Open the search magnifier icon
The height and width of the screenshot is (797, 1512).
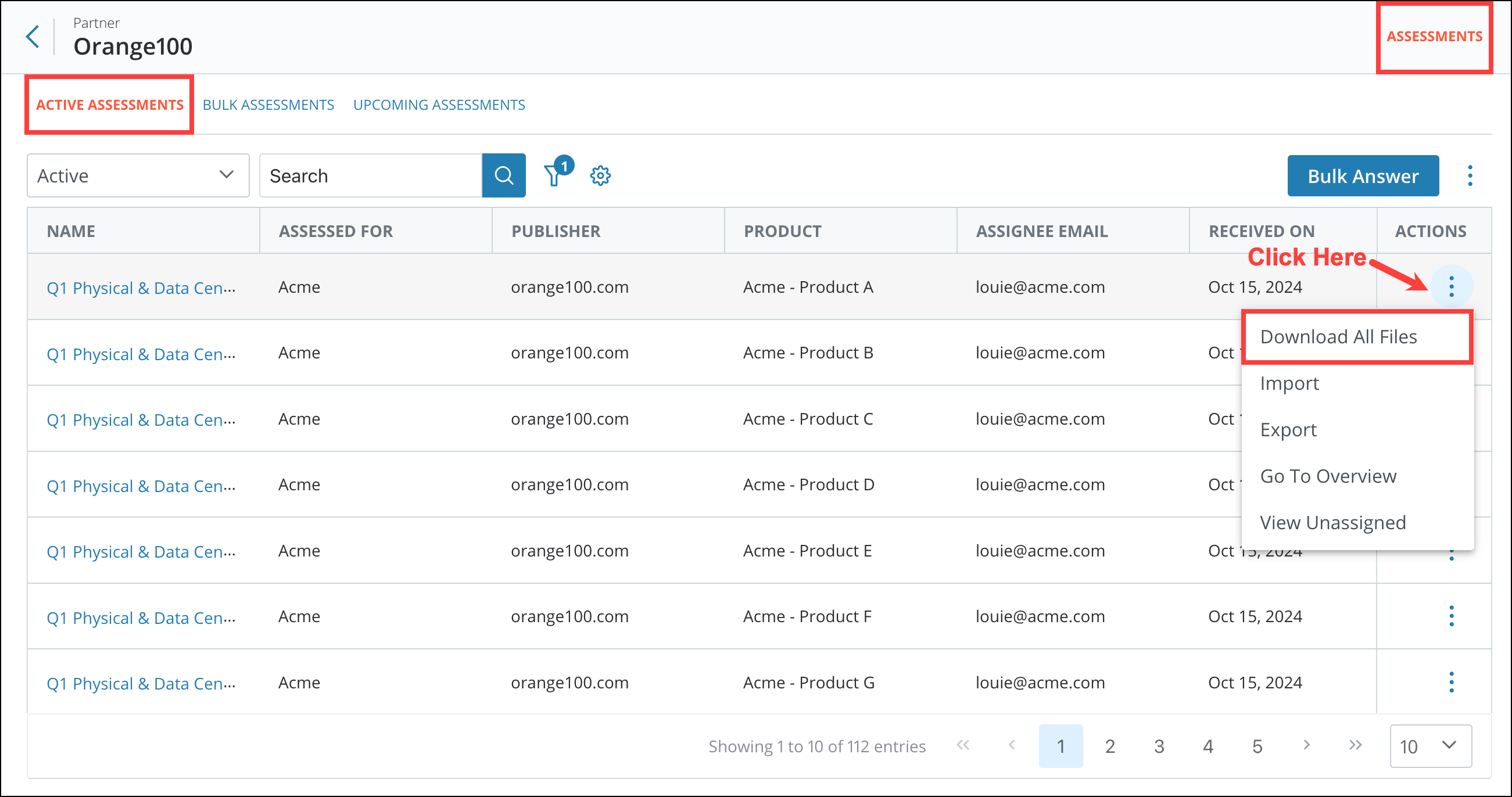pyautogui.click(x=504, y=175)
